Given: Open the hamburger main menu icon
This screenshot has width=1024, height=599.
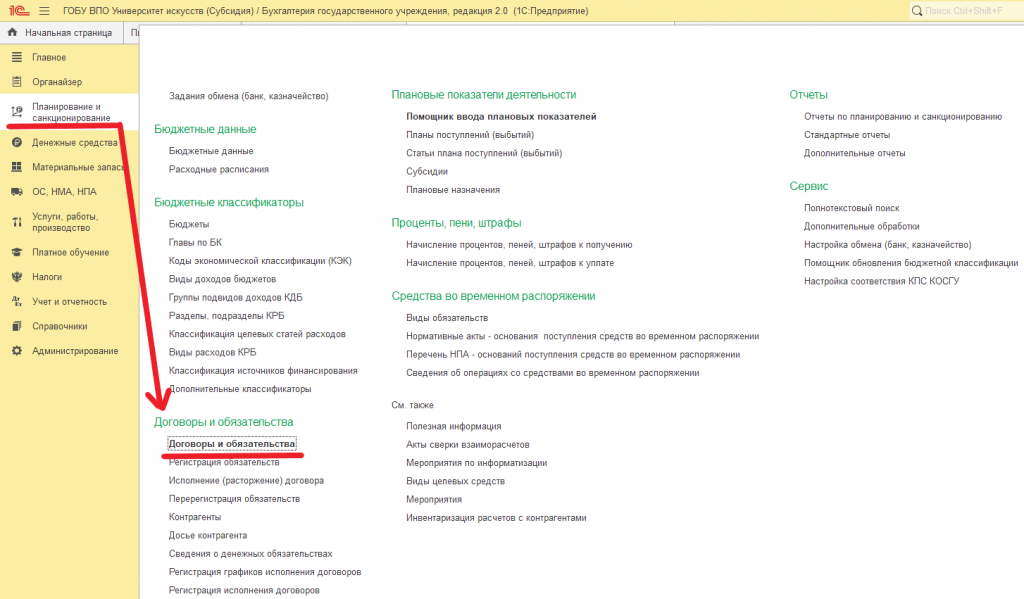Looking at the screenshot, I should pyautogui.click(x=44, y=10).
